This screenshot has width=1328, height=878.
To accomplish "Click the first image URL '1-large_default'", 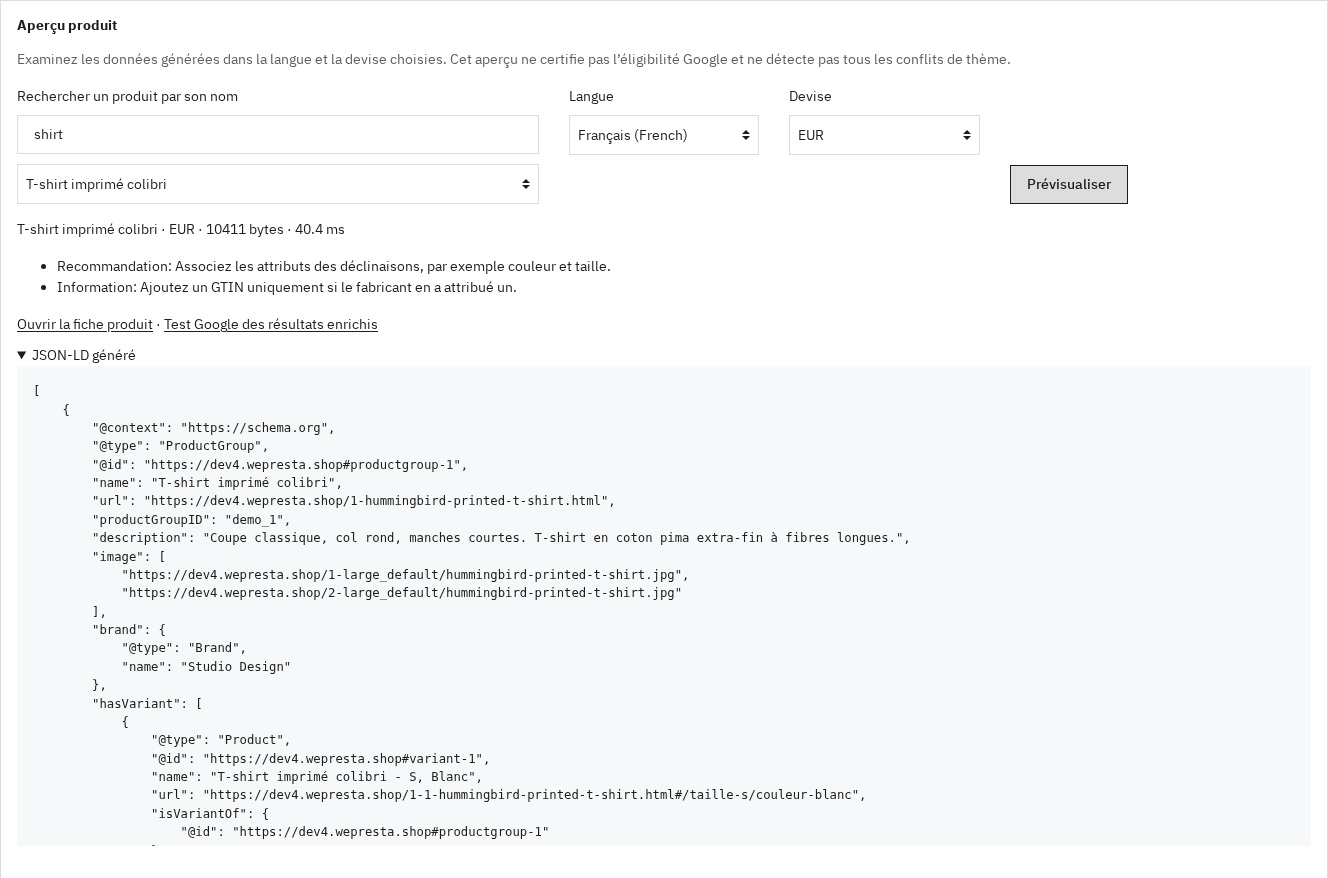I will coord(405,575).
